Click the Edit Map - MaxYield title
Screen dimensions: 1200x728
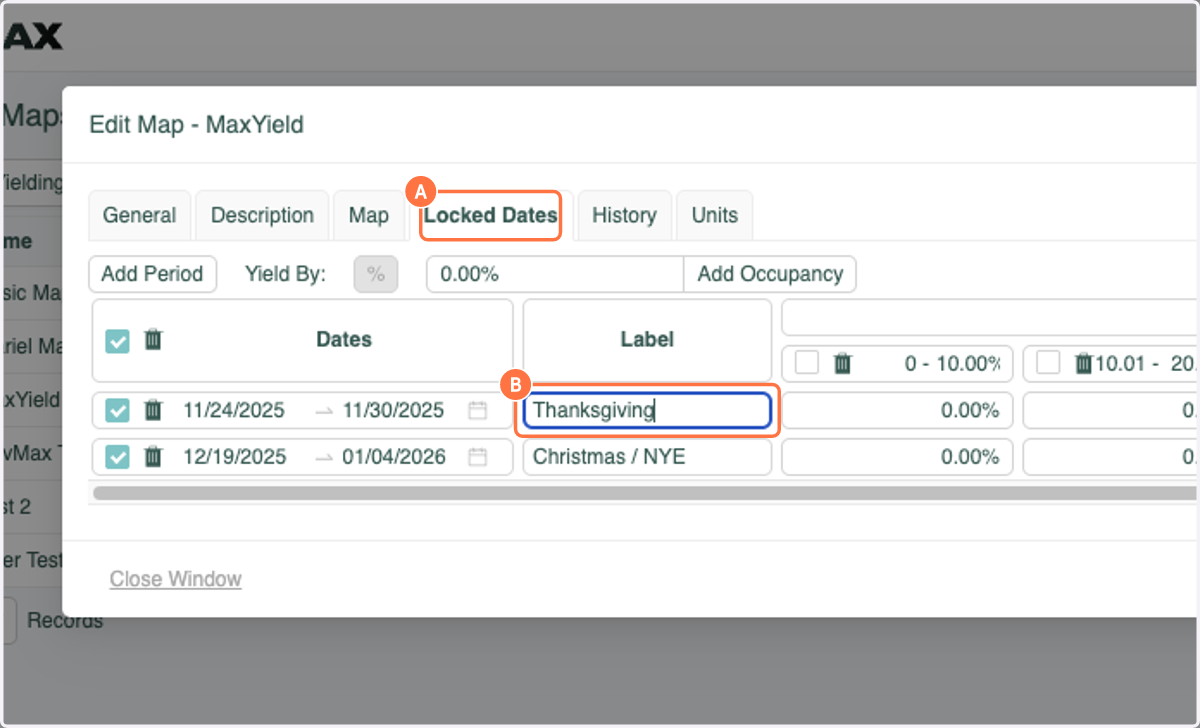[196, 125]
